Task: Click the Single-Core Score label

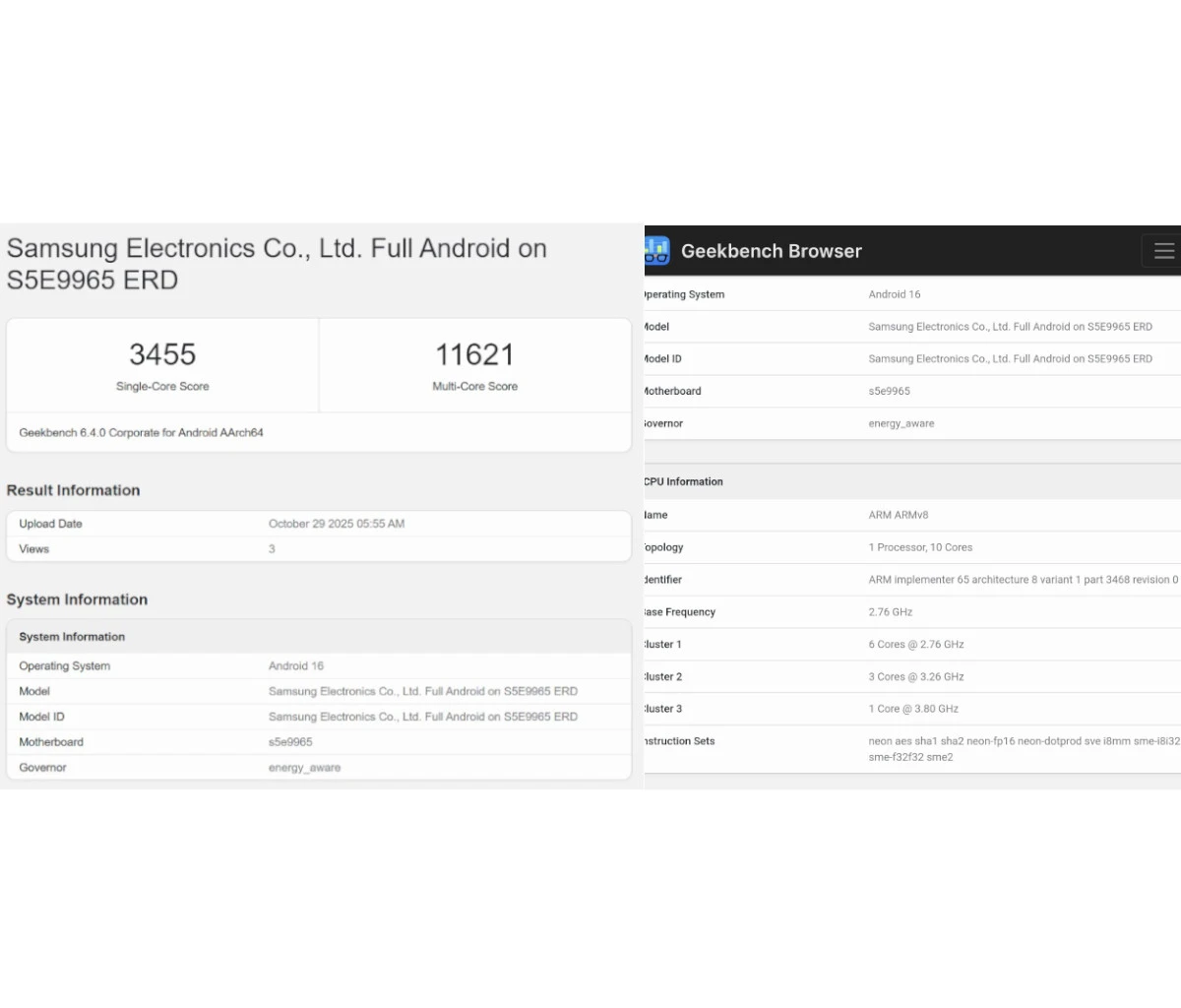Action: coord(162,387)
